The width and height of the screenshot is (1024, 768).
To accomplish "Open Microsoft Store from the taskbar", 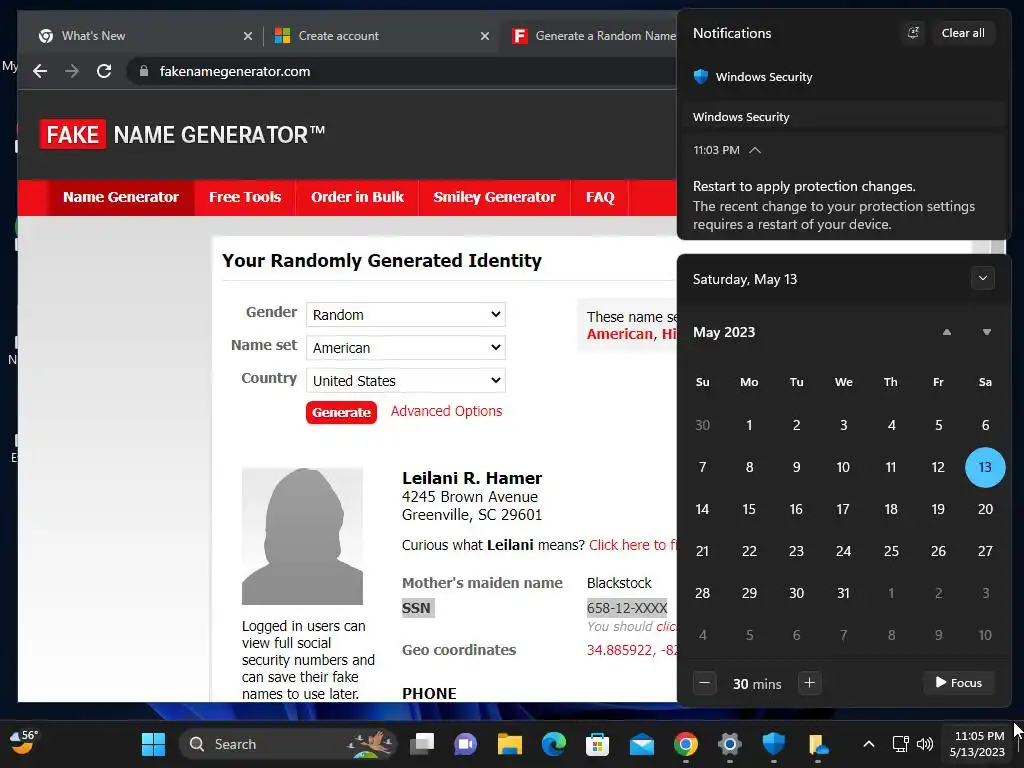I will (x=598, y=744).
